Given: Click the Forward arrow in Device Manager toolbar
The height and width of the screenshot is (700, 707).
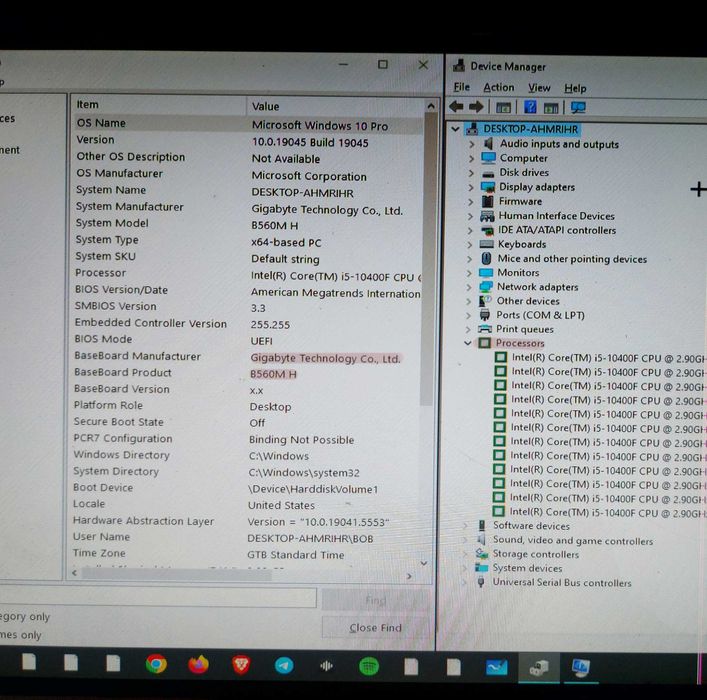Looking at the screenshot, I should 476,107.
